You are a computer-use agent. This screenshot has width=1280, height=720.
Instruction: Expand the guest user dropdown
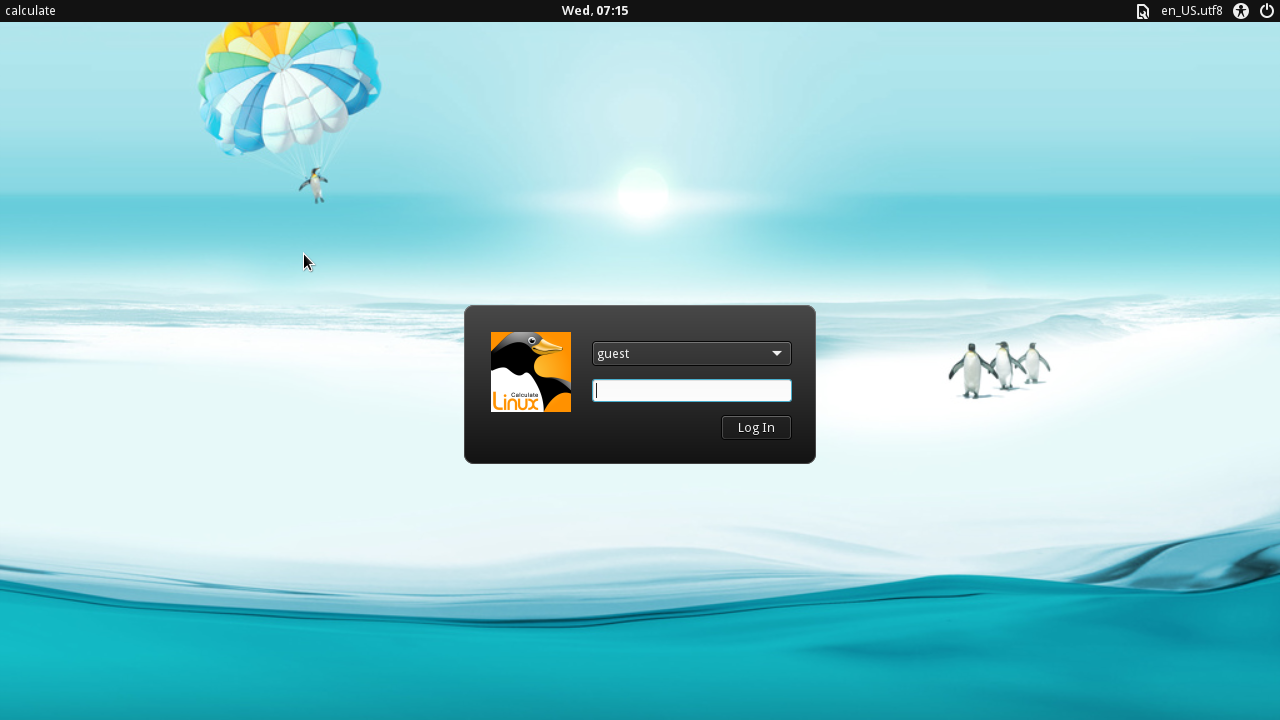coord(692,353)
